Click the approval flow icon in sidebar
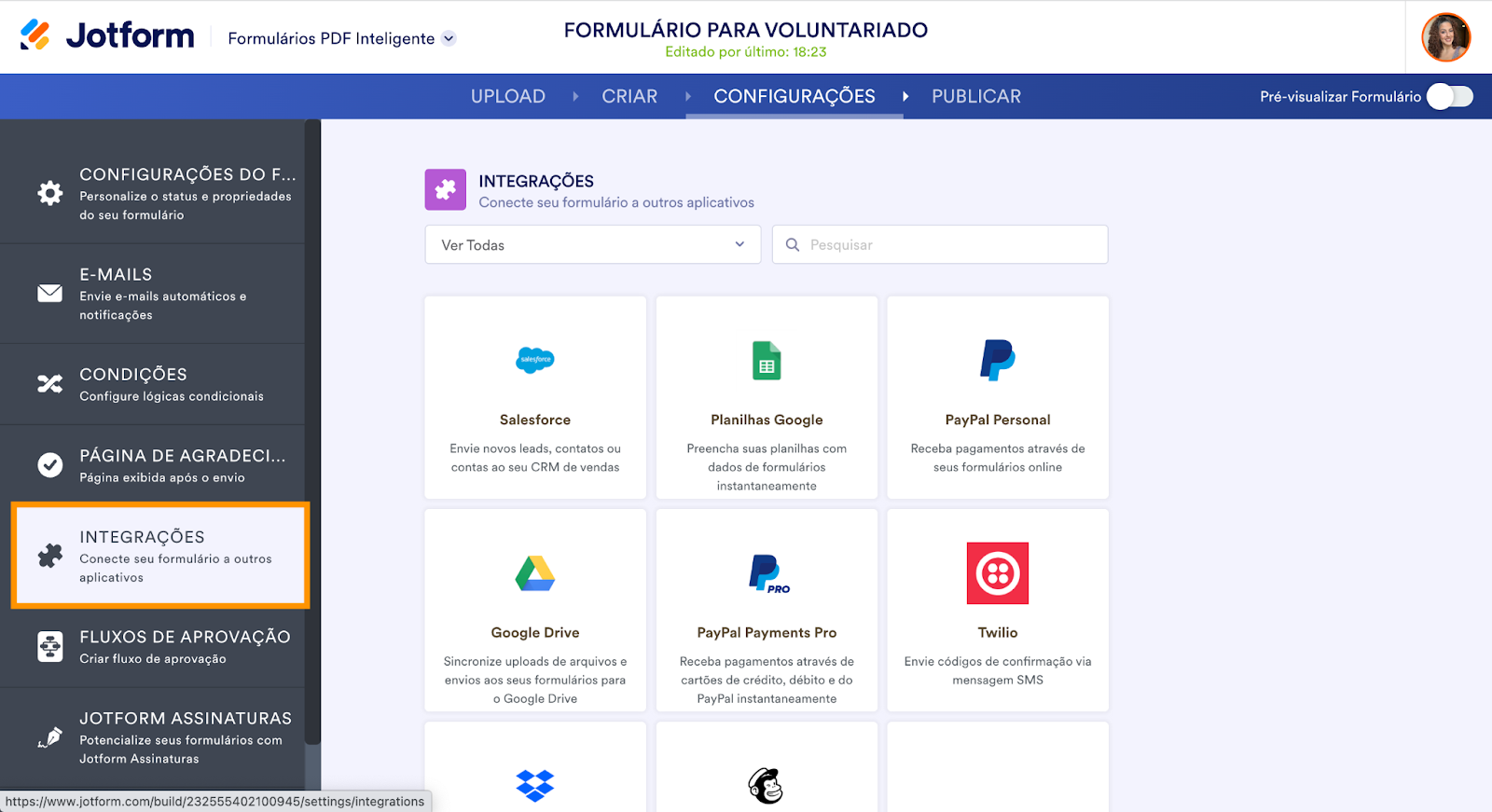This screenshot has height=812, width=1492. tap(50, 646)
